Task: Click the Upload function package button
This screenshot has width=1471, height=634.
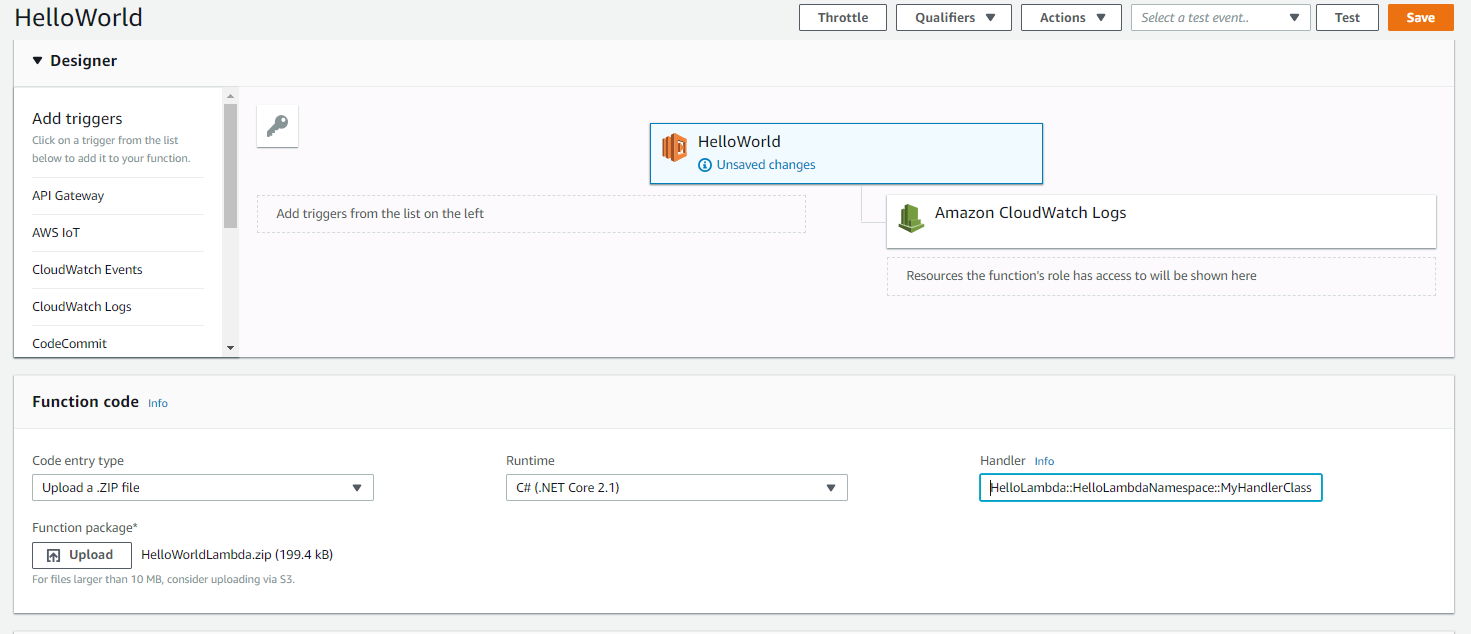Action: 82,555
